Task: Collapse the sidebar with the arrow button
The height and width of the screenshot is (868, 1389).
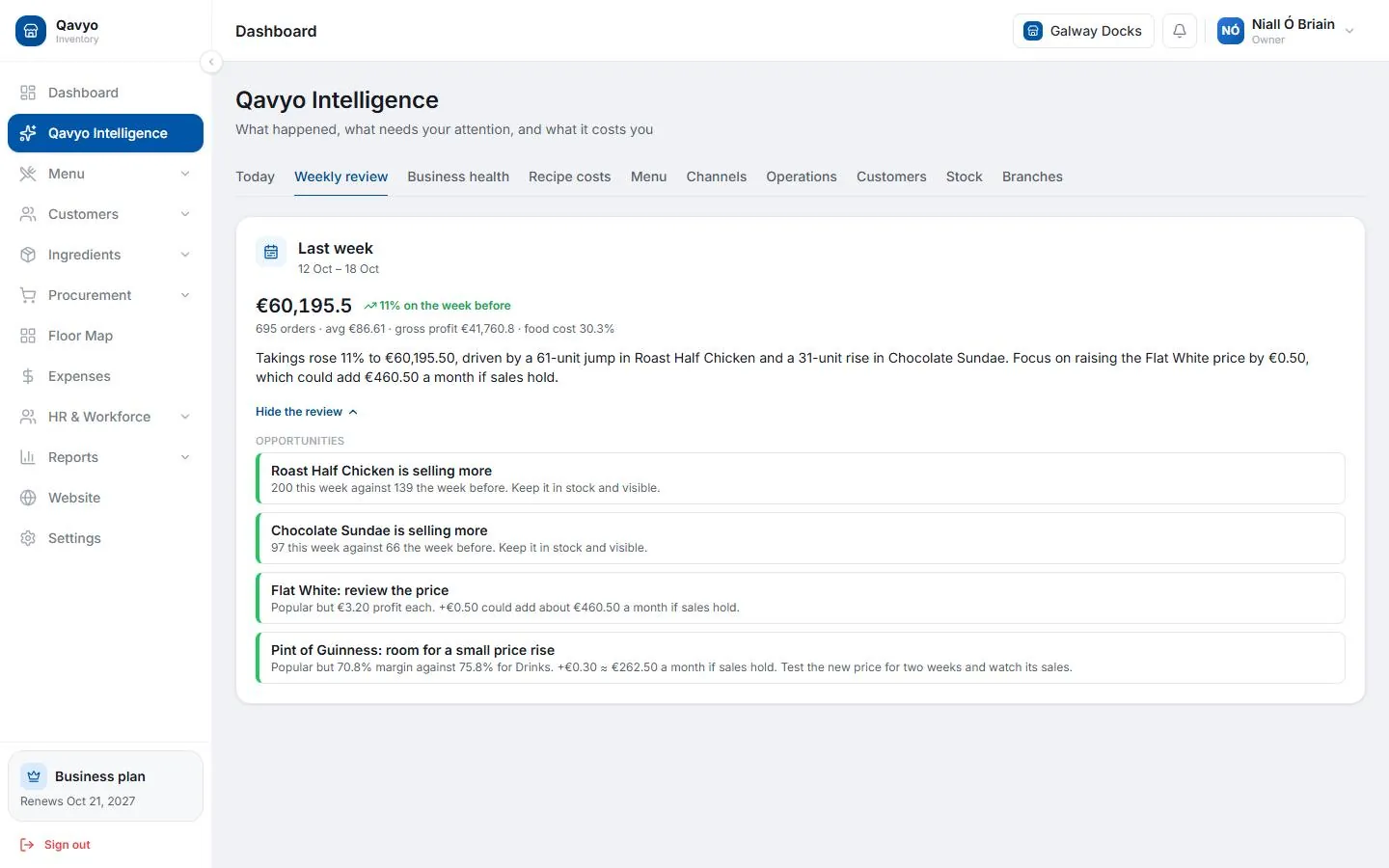Action: coord(211,62)
